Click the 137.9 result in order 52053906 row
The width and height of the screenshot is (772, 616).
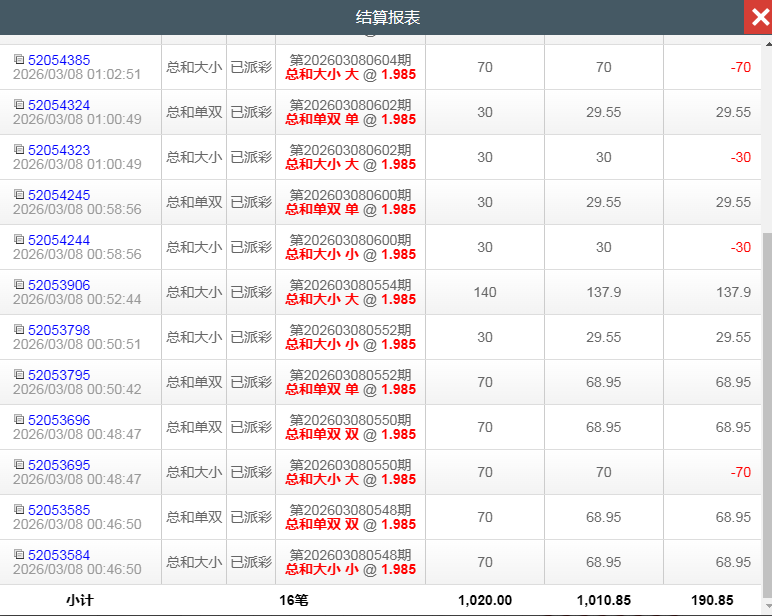[x=733, y=292]
